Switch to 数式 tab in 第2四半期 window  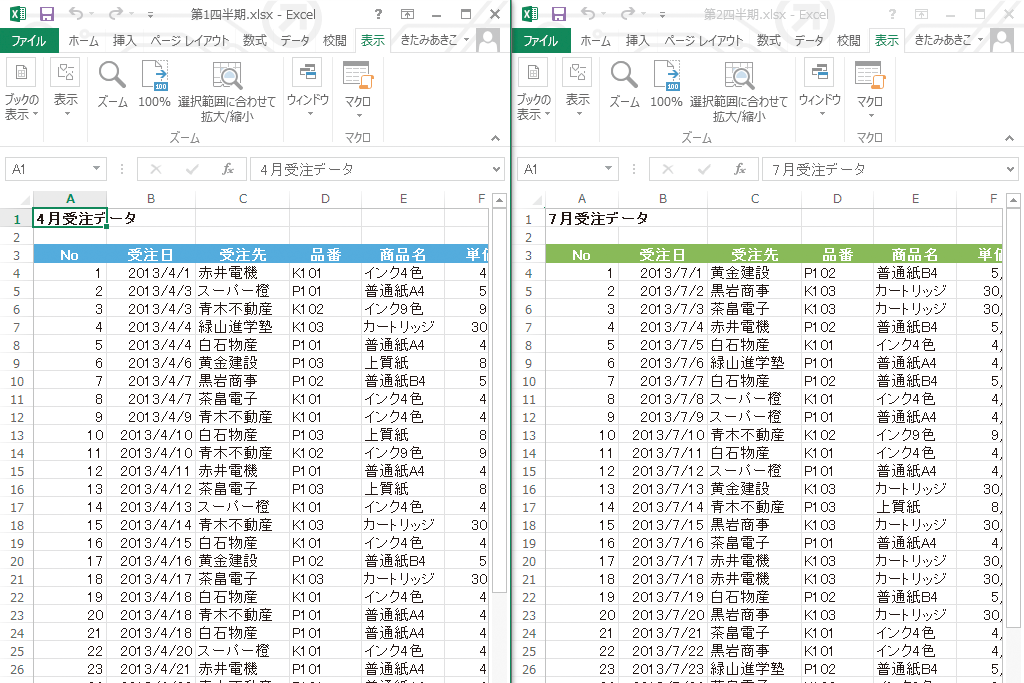769,40
